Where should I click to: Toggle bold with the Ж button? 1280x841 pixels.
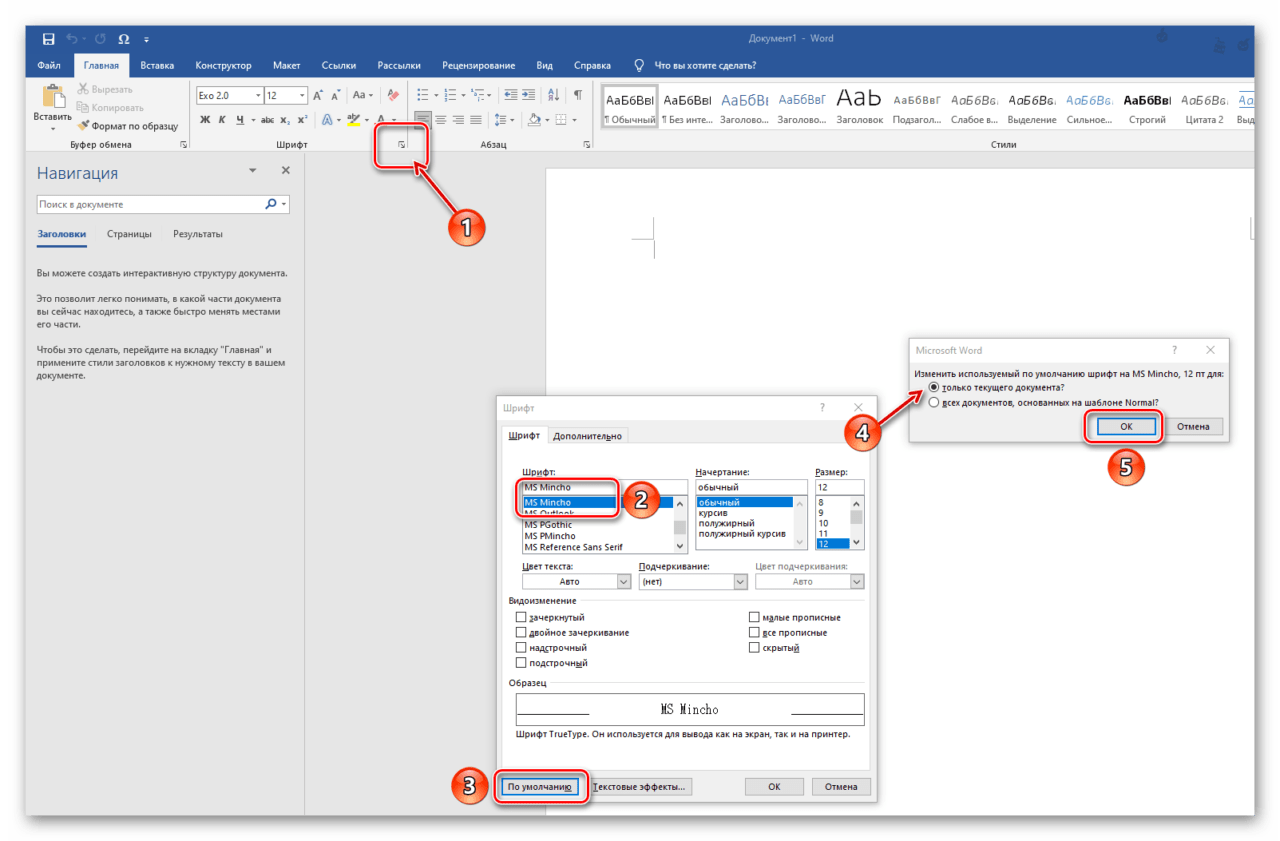(x=205, y=120)
